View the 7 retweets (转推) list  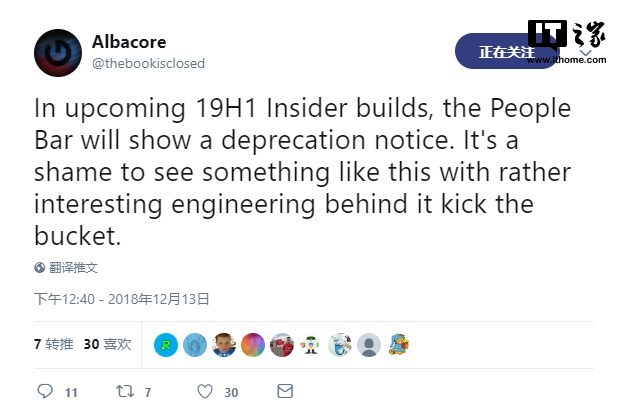pos(54,344)
